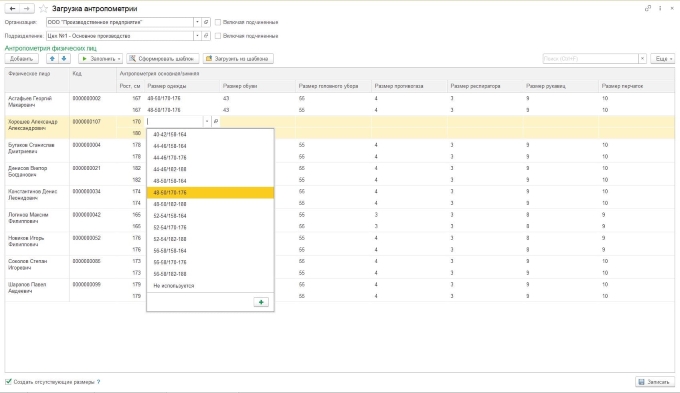This screenshot has width=680, height=393.
Task: Click Загрузить из шаблона button
Action: (238, 59)
